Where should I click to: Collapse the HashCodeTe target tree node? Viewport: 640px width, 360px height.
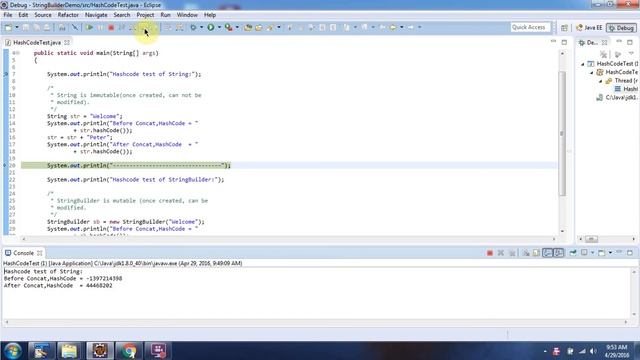point(592,72)
